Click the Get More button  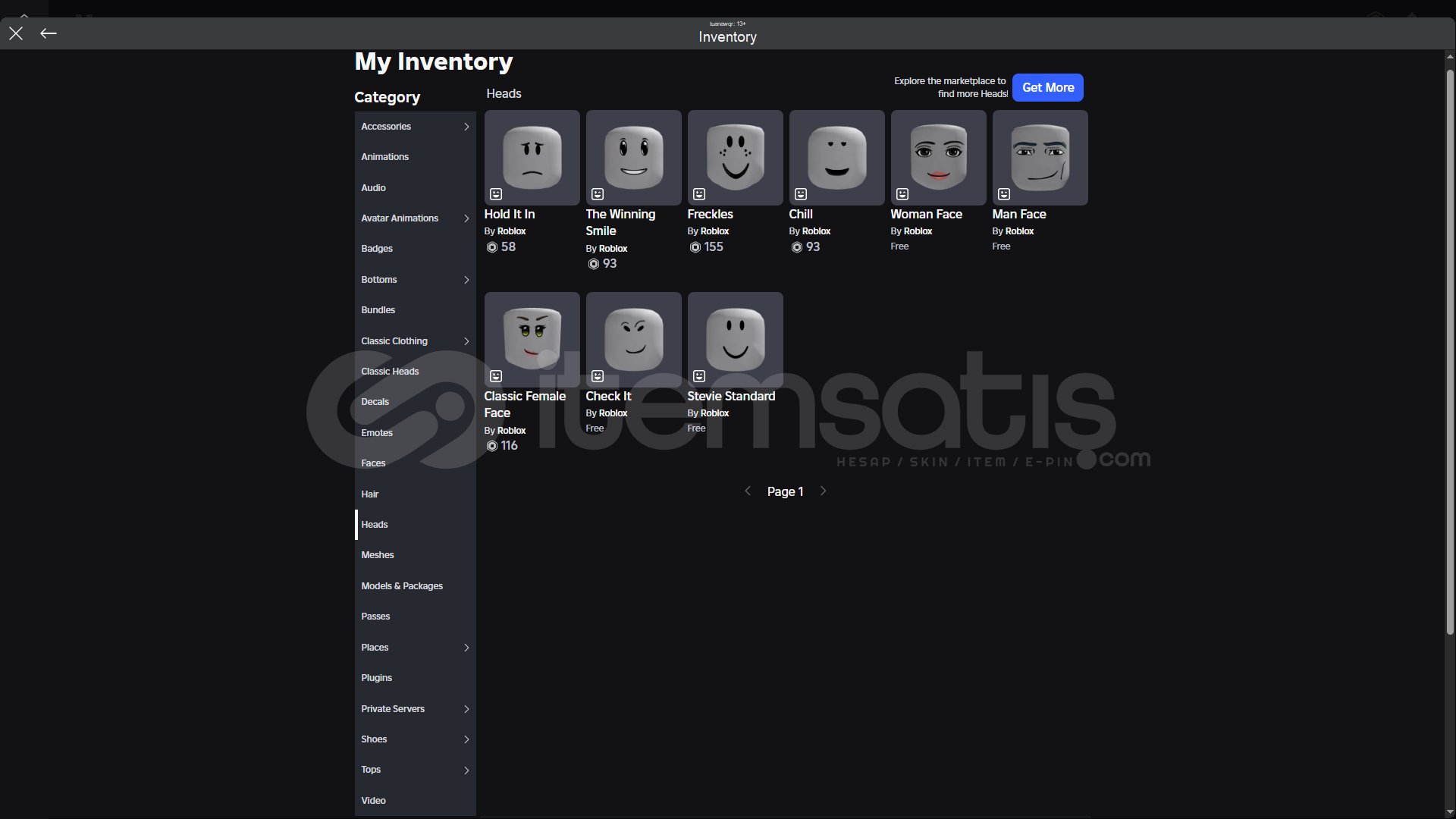click(1048, 87)
